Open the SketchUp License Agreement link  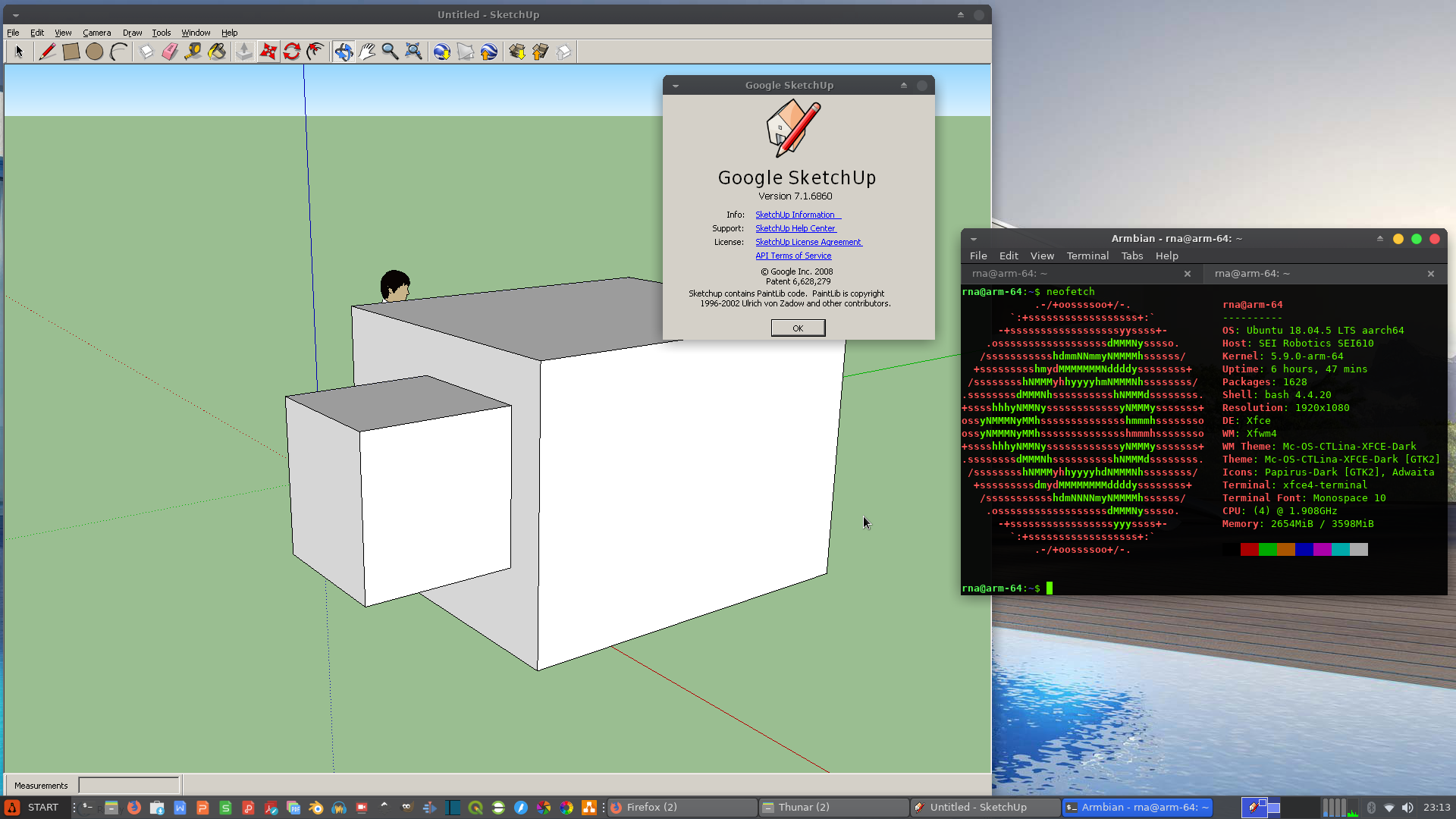click(808, 242)
